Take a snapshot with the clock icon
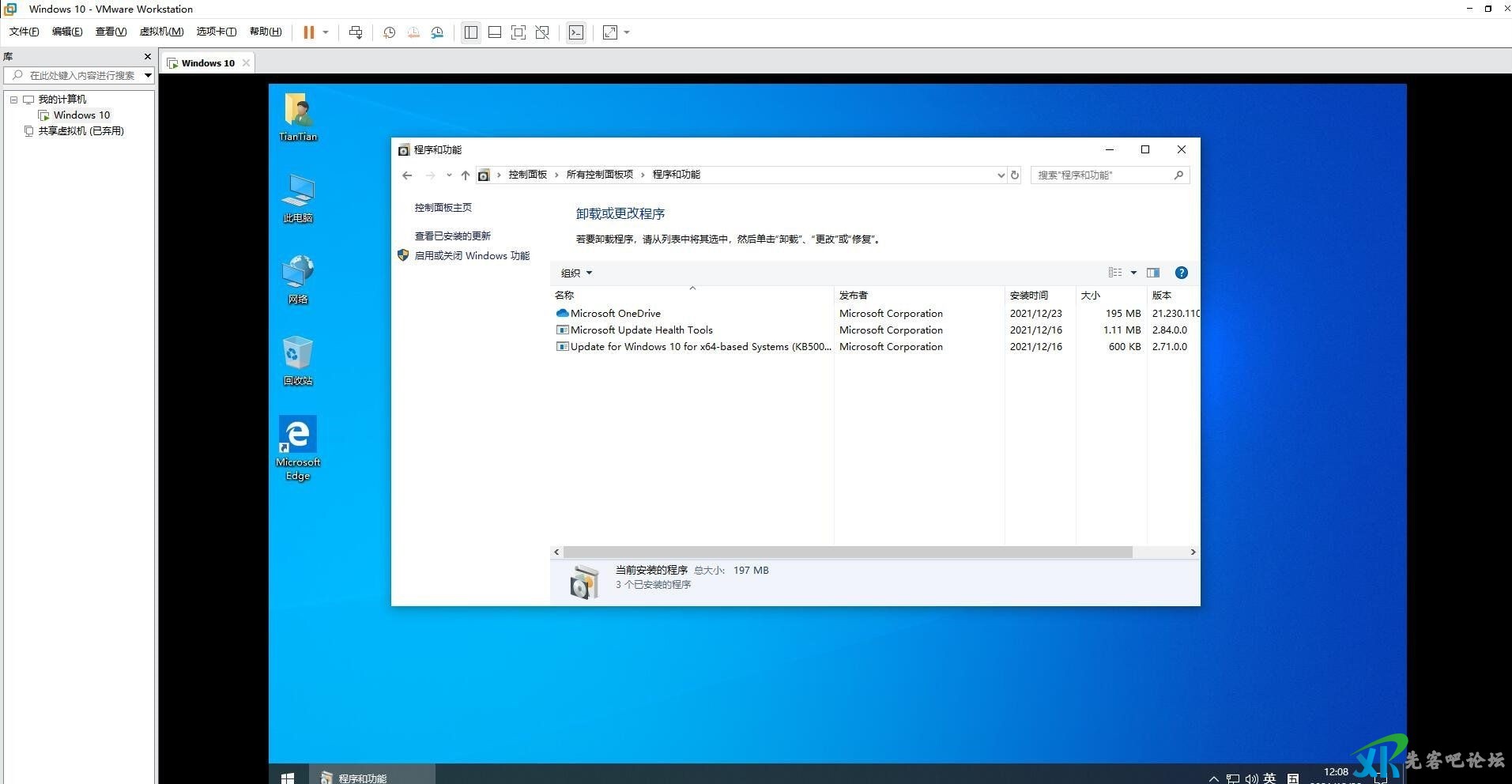 click(389, 32)
